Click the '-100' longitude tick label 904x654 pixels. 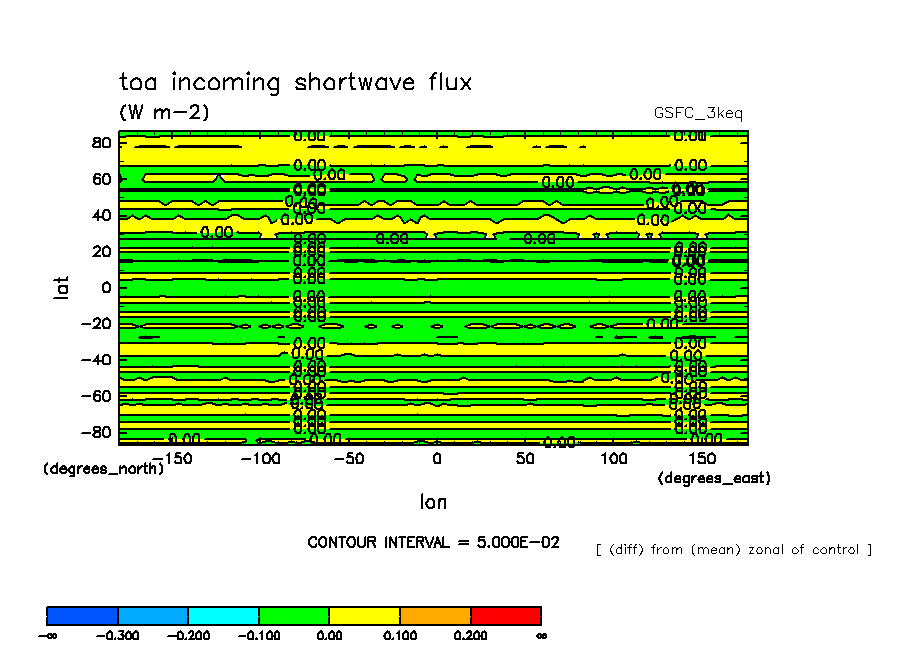pos(260,458)
